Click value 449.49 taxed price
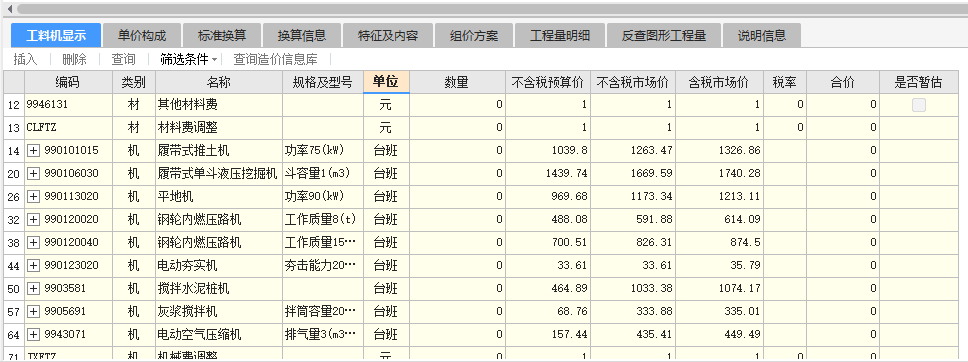This screenshot has width=968, height=362. pyautogui.click(x=720, y=335)
